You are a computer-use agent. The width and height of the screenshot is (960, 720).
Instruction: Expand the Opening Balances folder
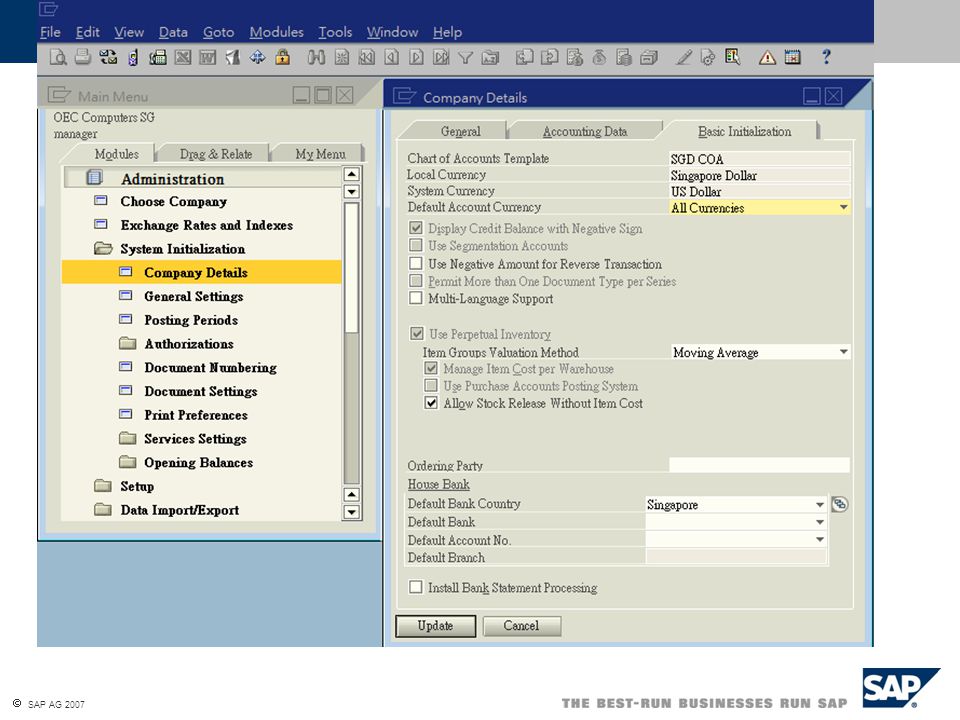coord(127,462)
